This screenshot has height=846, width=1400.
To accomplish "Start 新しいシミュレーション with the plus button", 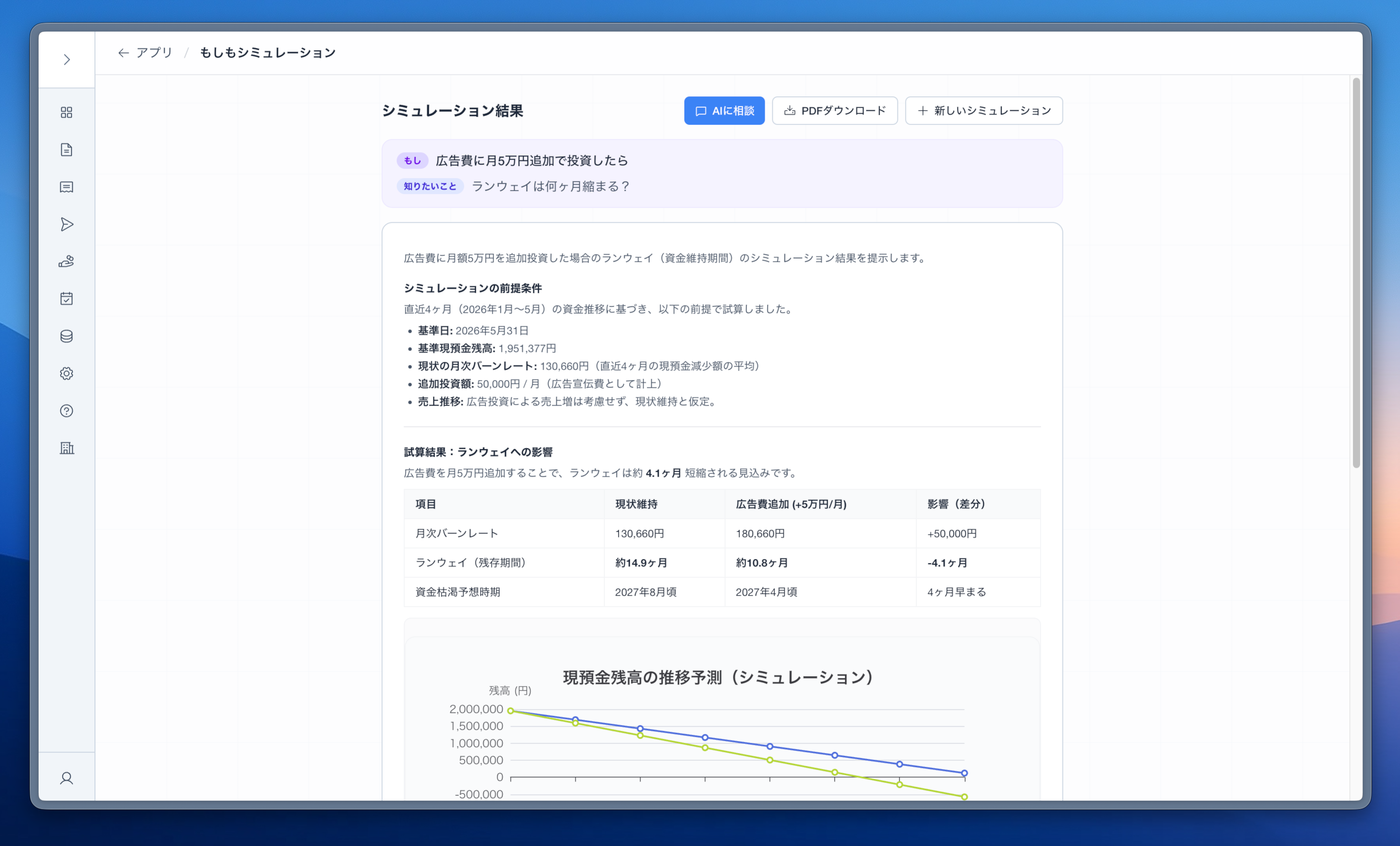I will [983, 111].
